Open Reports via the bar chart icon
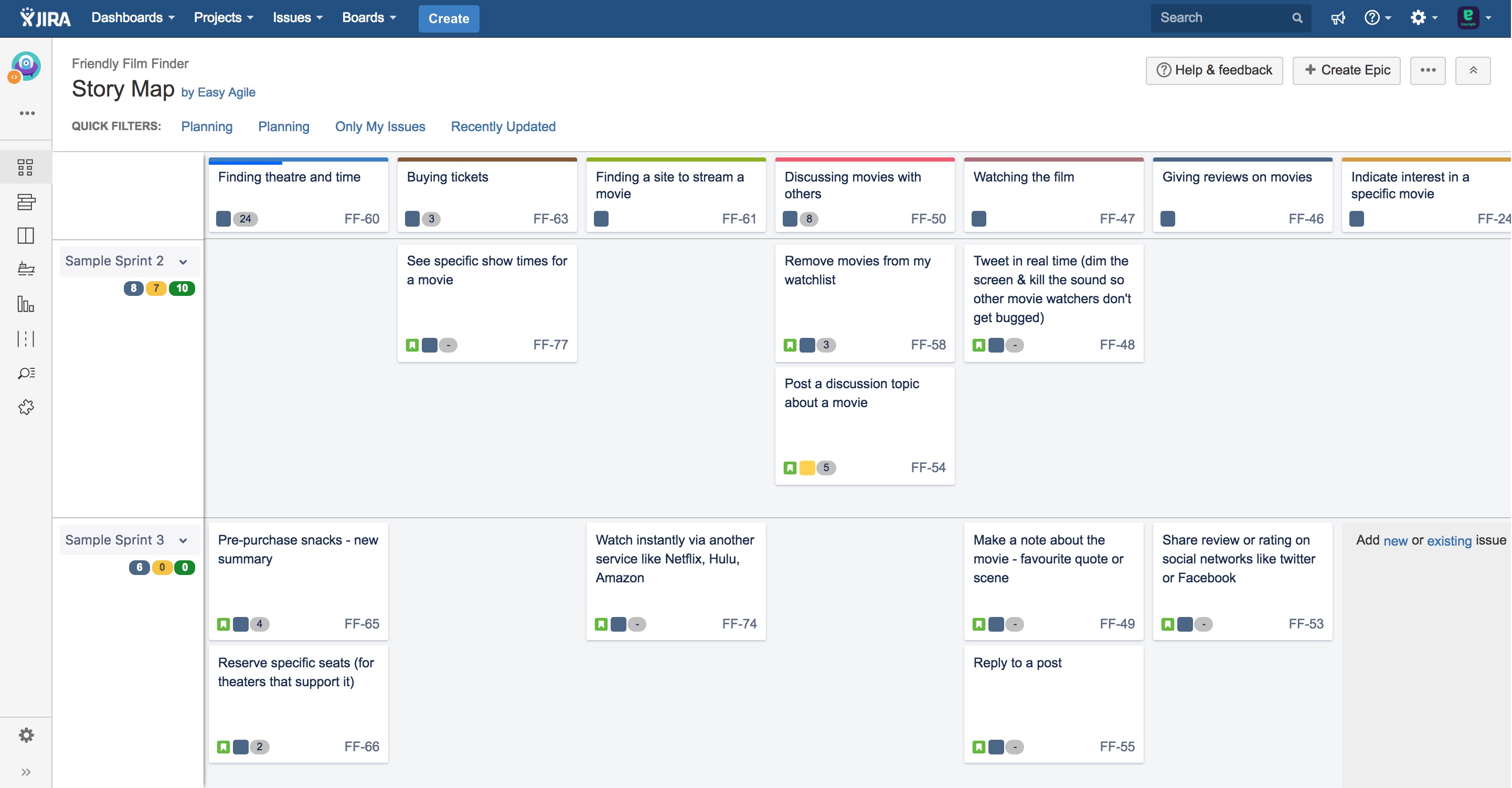The height and width of the screenshot is (788, 1512). tap(26, 304)
